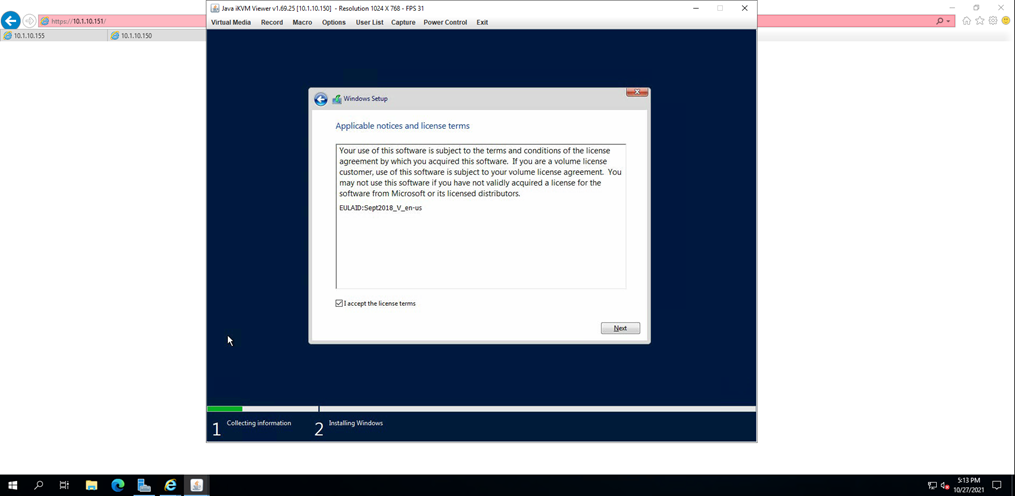1015x496 pixels.
Task: Close the Windows Setup dialog
Action: click(x=637, y=93)
